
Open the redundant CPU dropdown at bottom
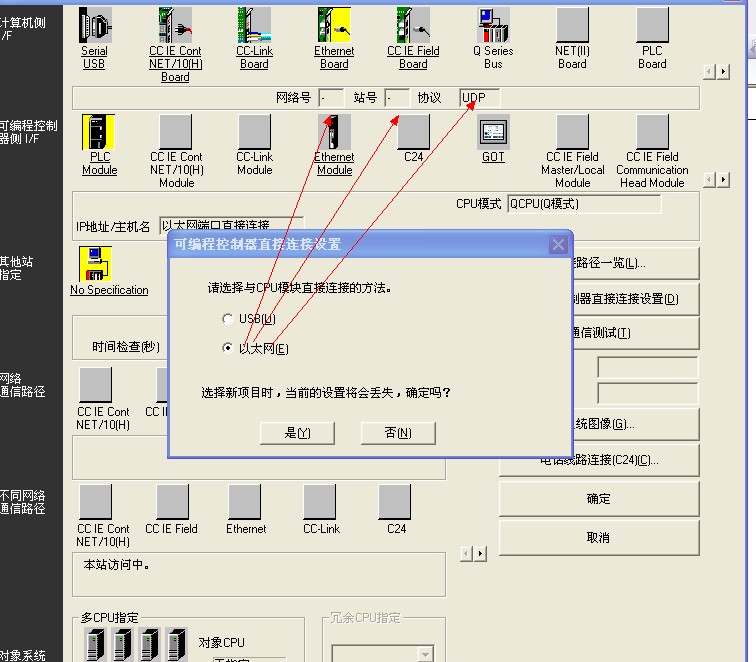425,654
